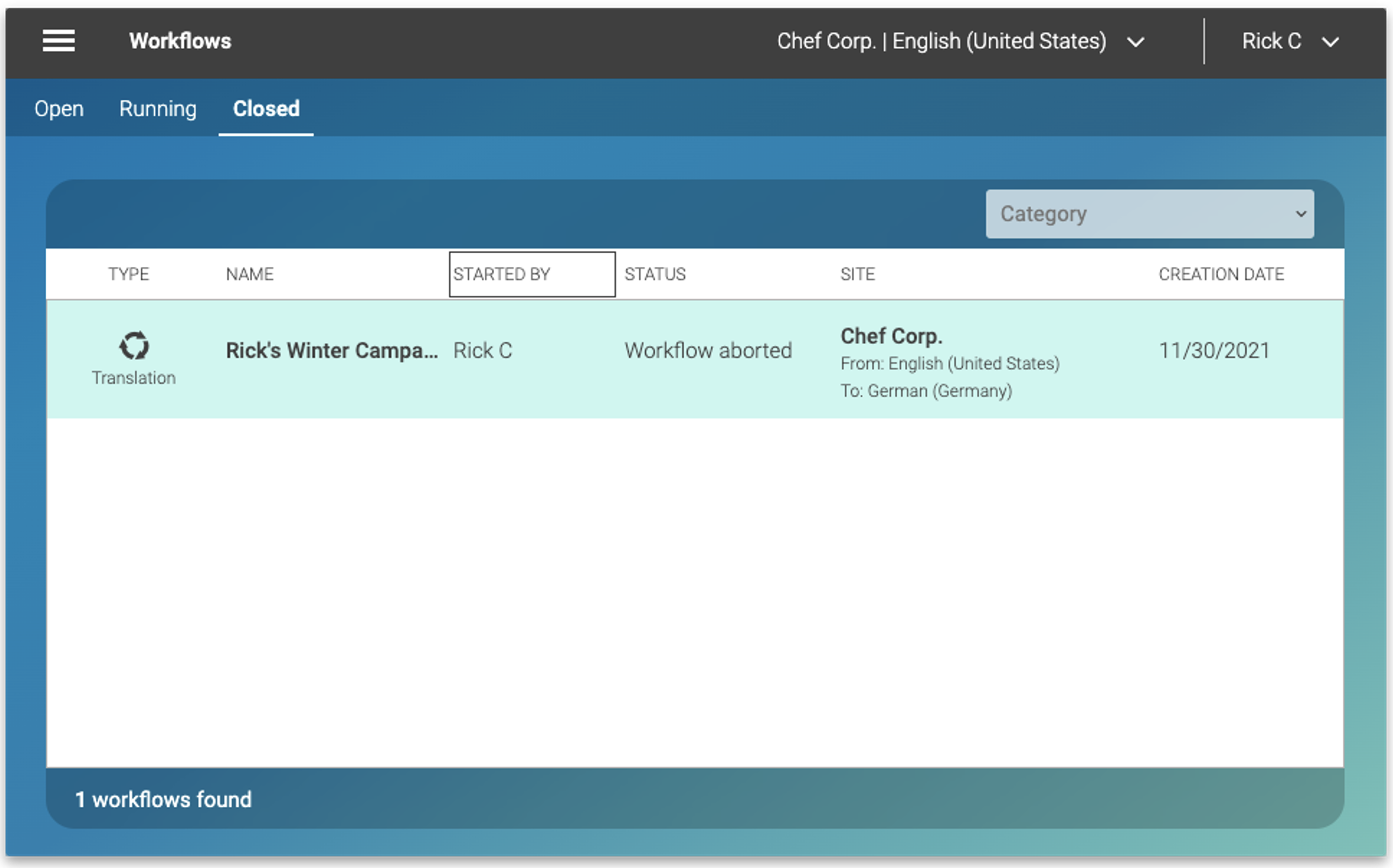Expand the Chef Corp. site language selector
This screenshot has width=1393, height=868.
tap(961, 41)
